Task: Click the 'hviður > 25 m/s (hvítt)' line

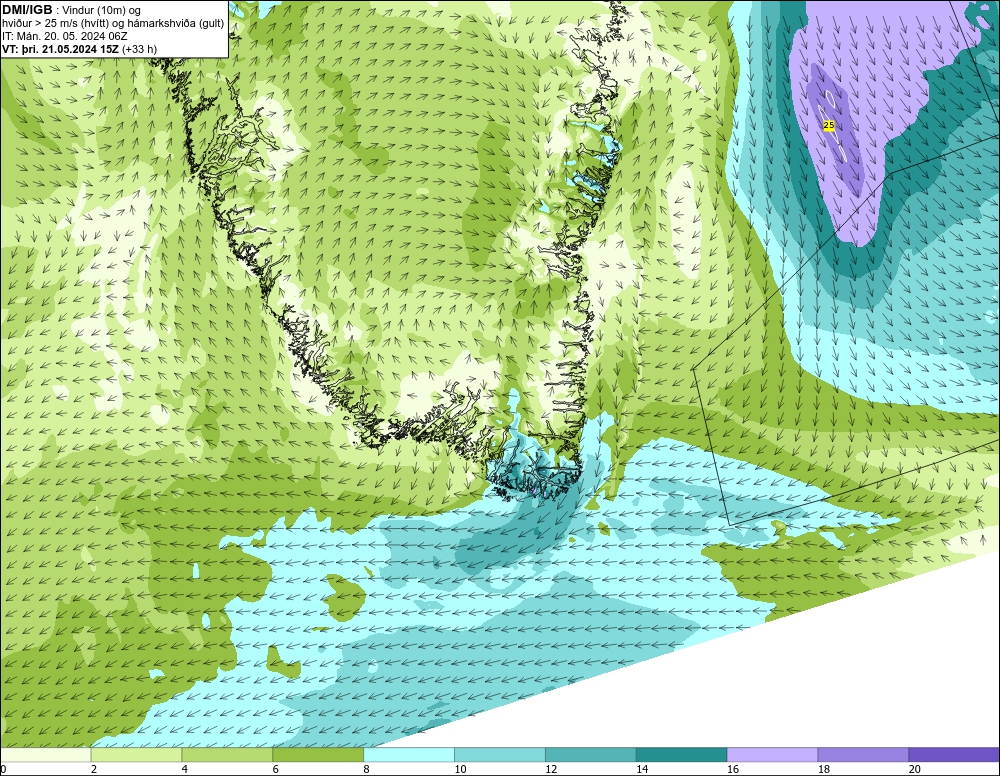Action: pyautogui.click(x=113, y=24)
